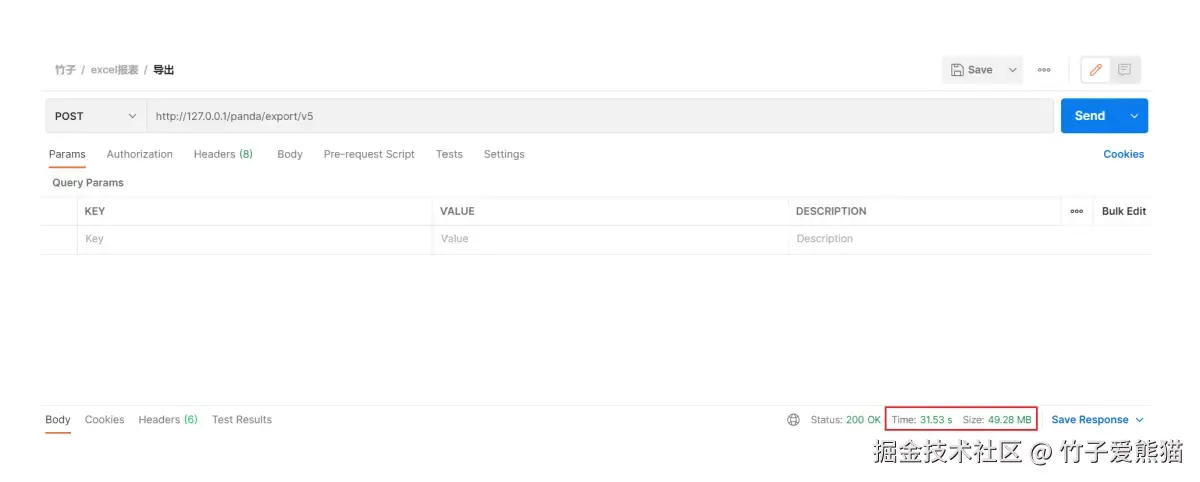Open the Save Response dropdown
Image resolution: width=1200 pixels, height=482 pixels.
1097,420
